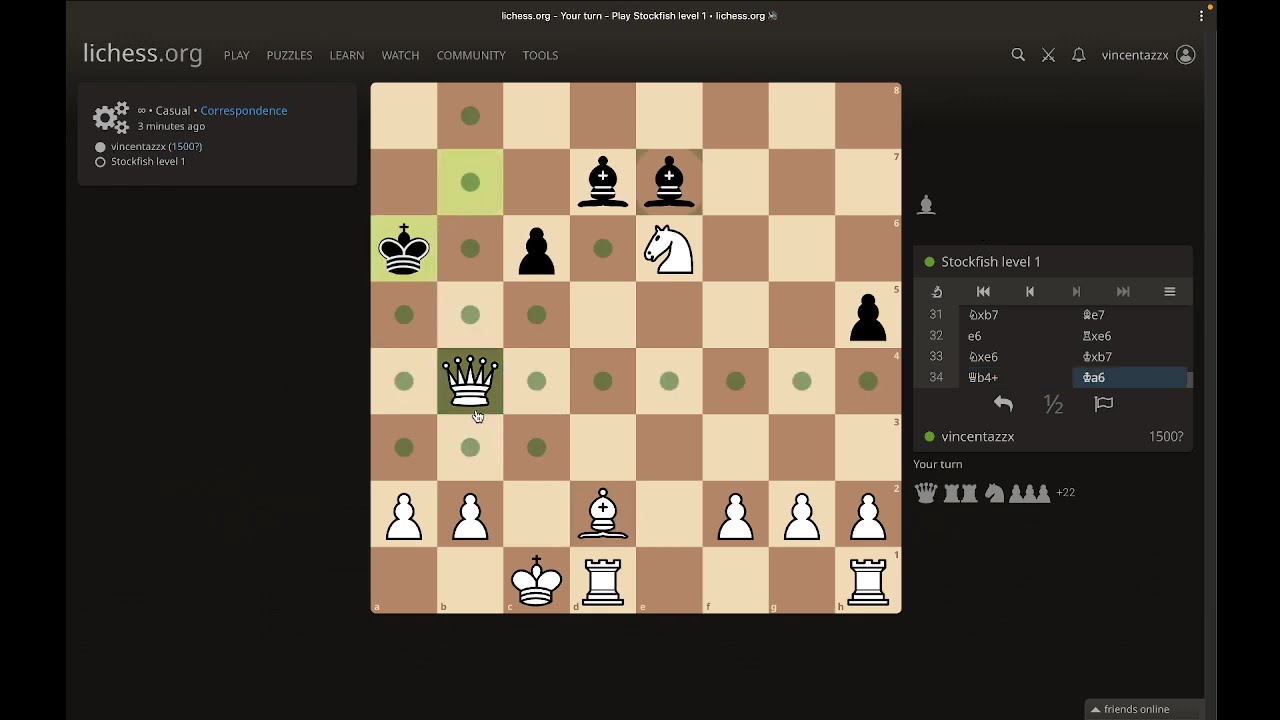Image resolution: width=1280 pixels, height=720 pixels.
Task: Select the white king on c1
Action: (x=536, y=580)
